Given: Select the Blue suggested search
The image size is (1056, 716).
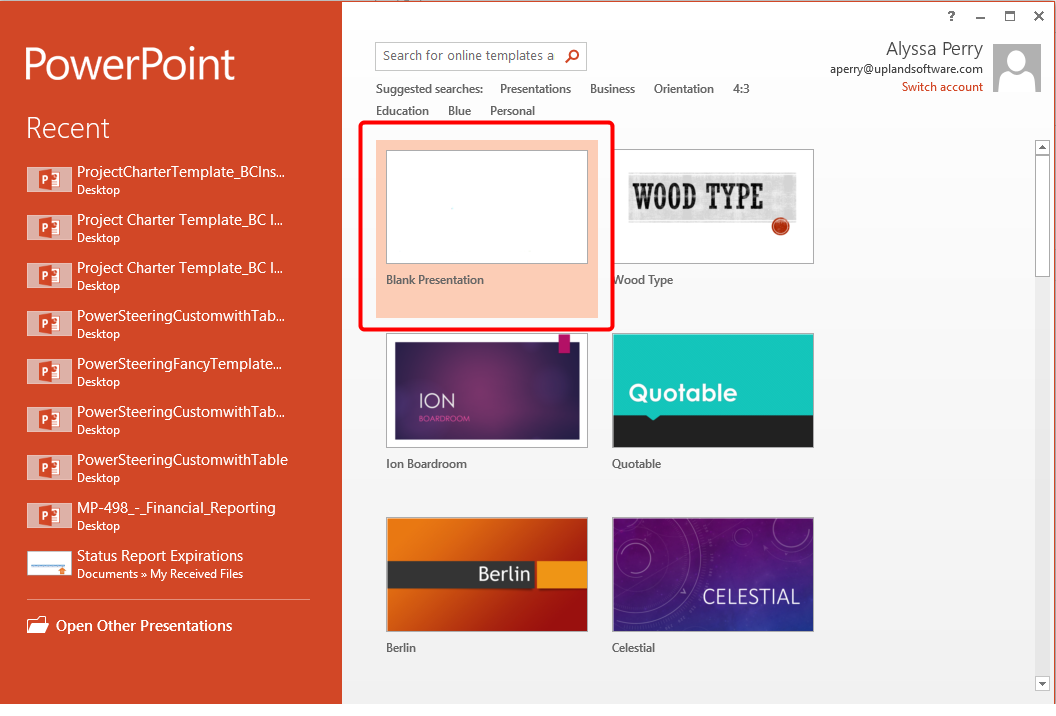Looking at the screenshot, I should (x=459, y=111).
